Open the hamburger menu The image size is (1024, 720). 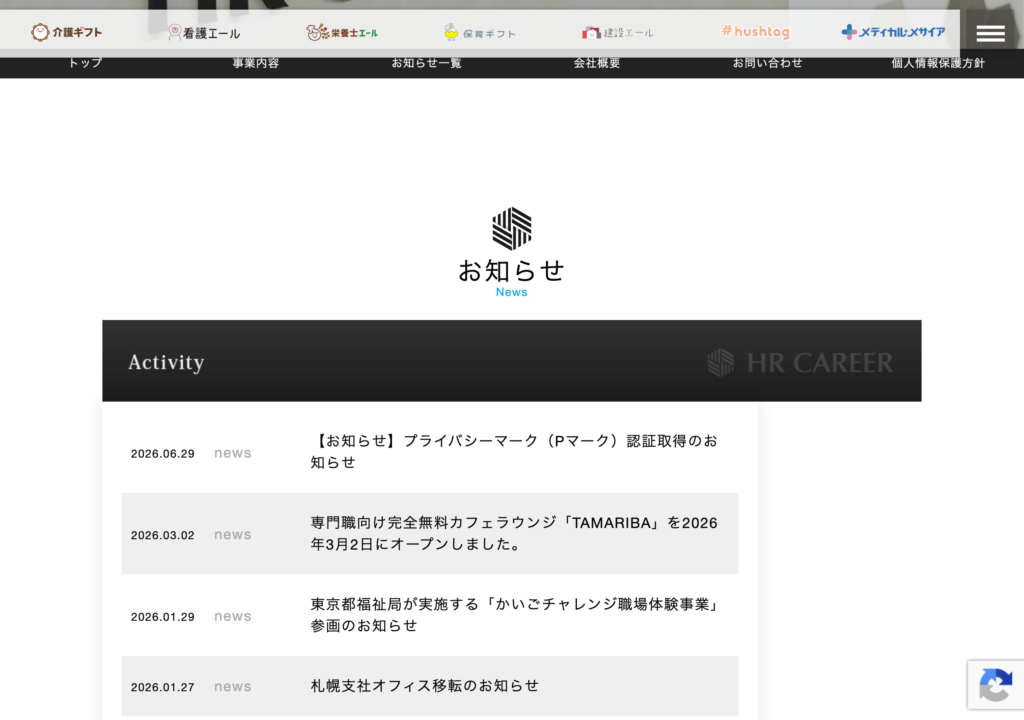pos(990,33)
